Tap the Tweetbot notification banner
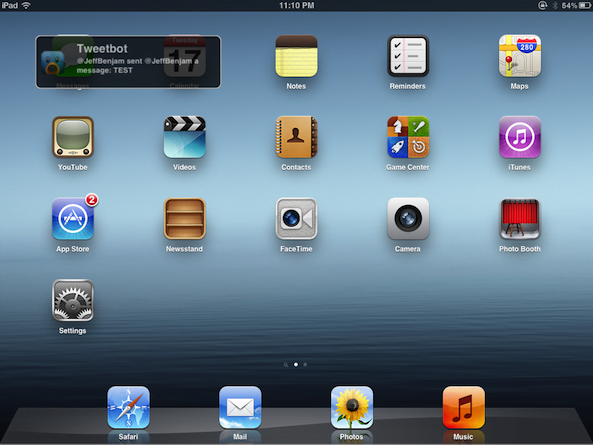 tap(128, 62)
